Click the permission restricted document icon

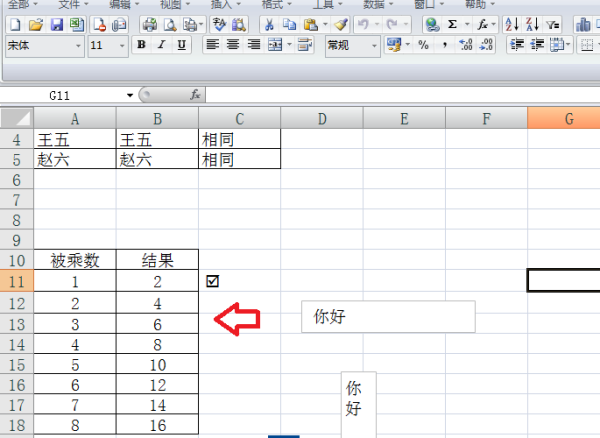click(99, 25)
